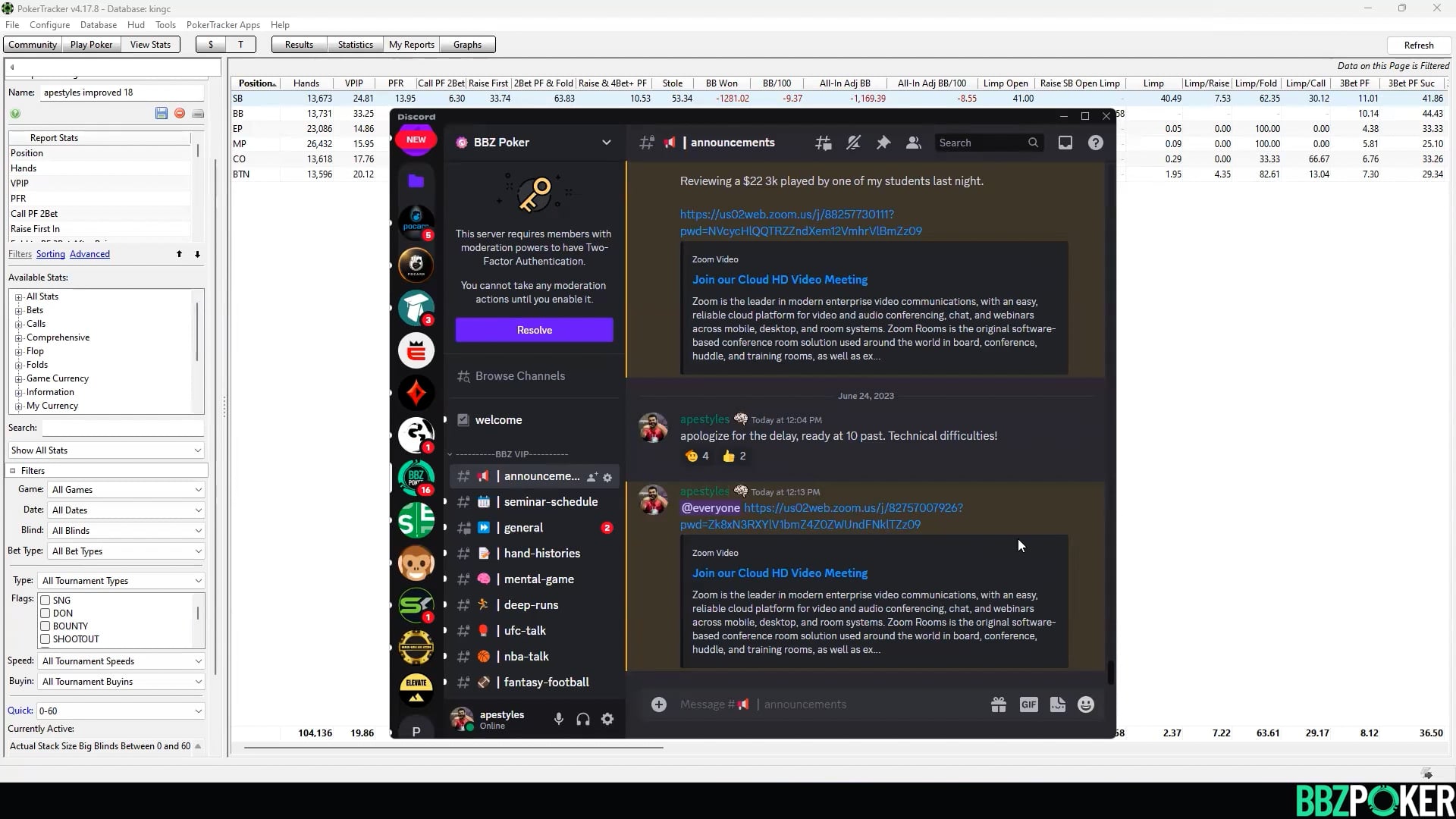Click the Resolve button
This screenshot has height=819, width=1456.
(x=534, y=330)
